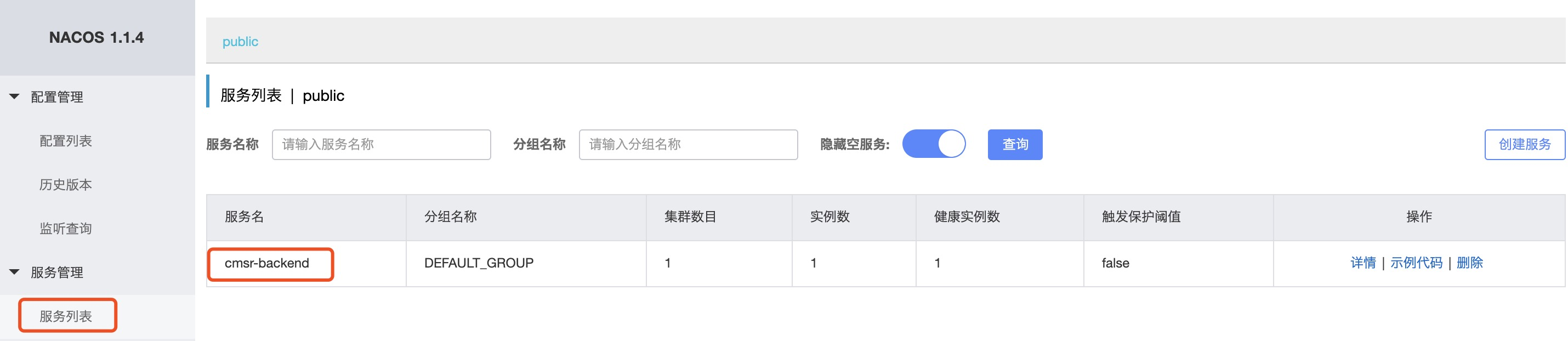Open 配置列表 in the sidebar
Image resolution: width=1568 pixels, height=341 pixels.
66,141
